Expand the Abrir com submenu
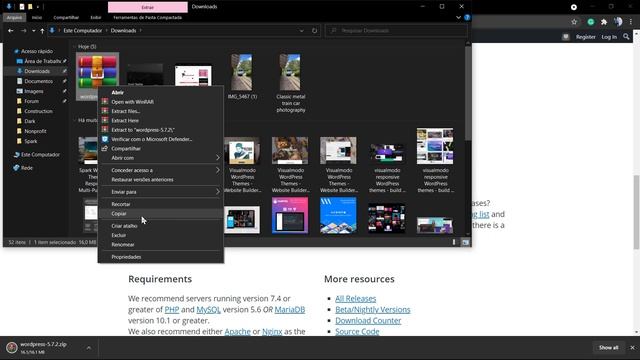640x360 pixels. coord(161,158)
